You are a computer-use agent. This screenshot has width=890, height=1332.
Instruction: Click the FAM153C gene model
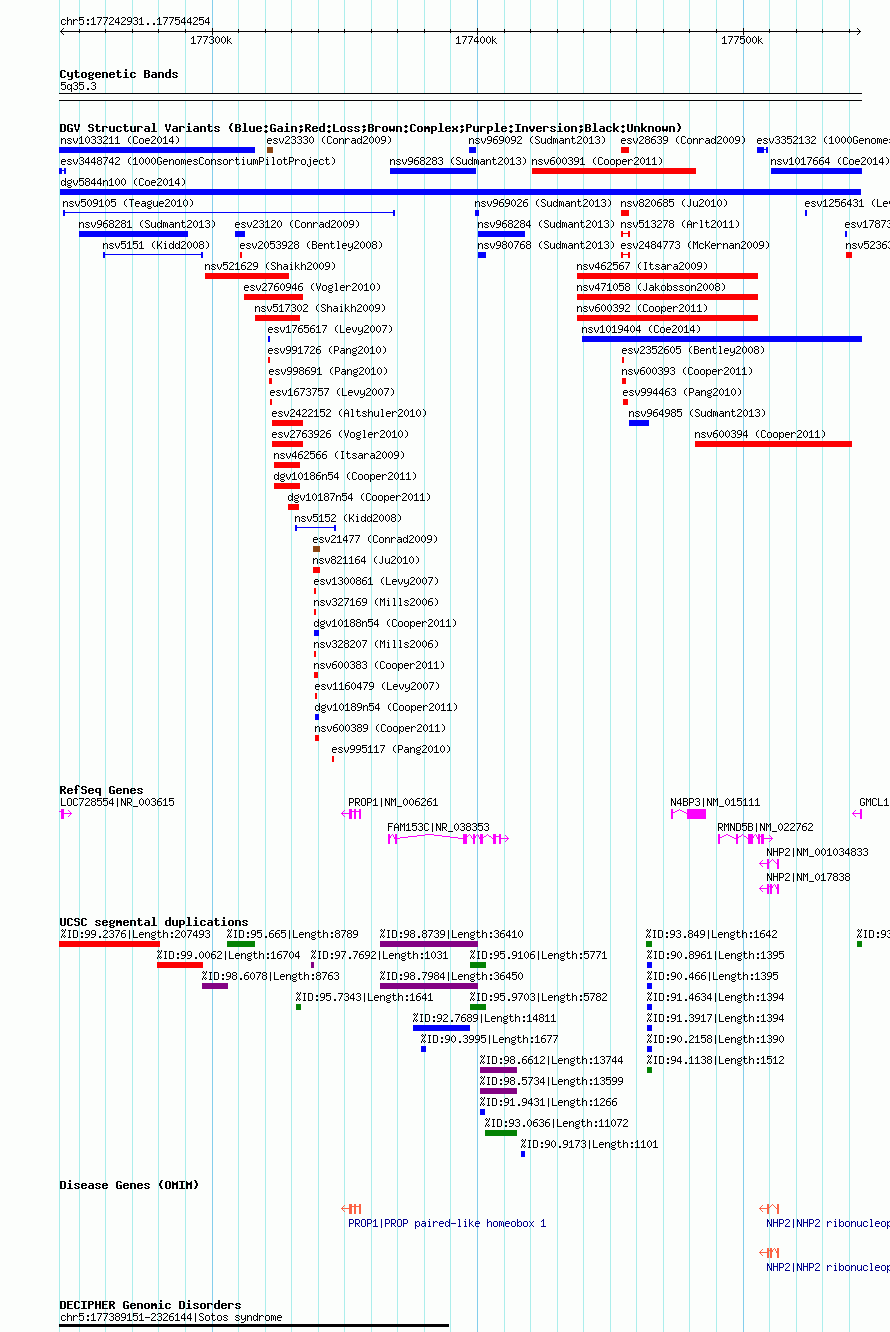coord(448,838)
